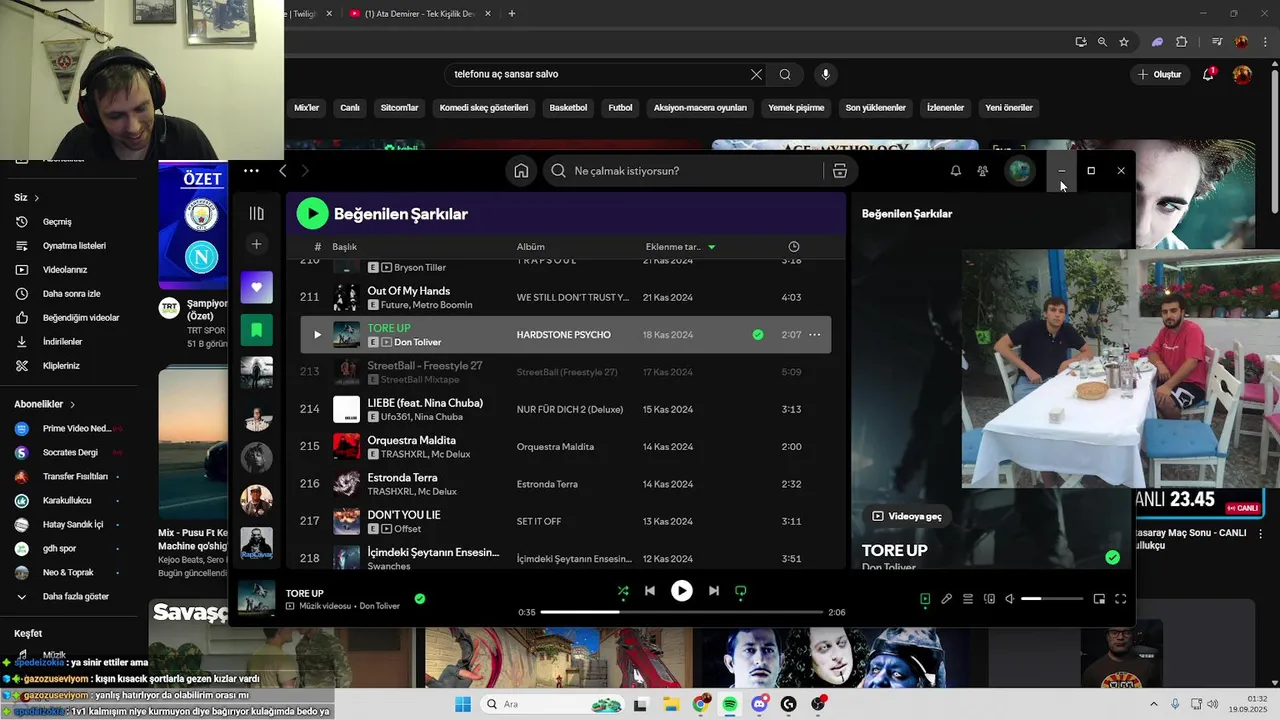Toggle saved checkmark in Now Playing panel
Image resolution: width=1280 pixels, height=720 pixels.
1112,557
